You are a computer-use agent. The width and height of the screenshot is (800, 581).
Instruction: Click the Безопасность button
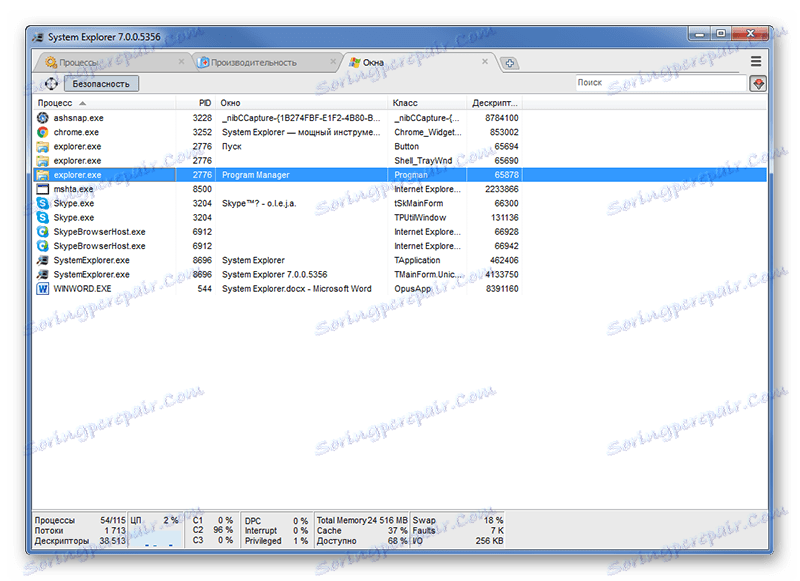tap(100, 83)
